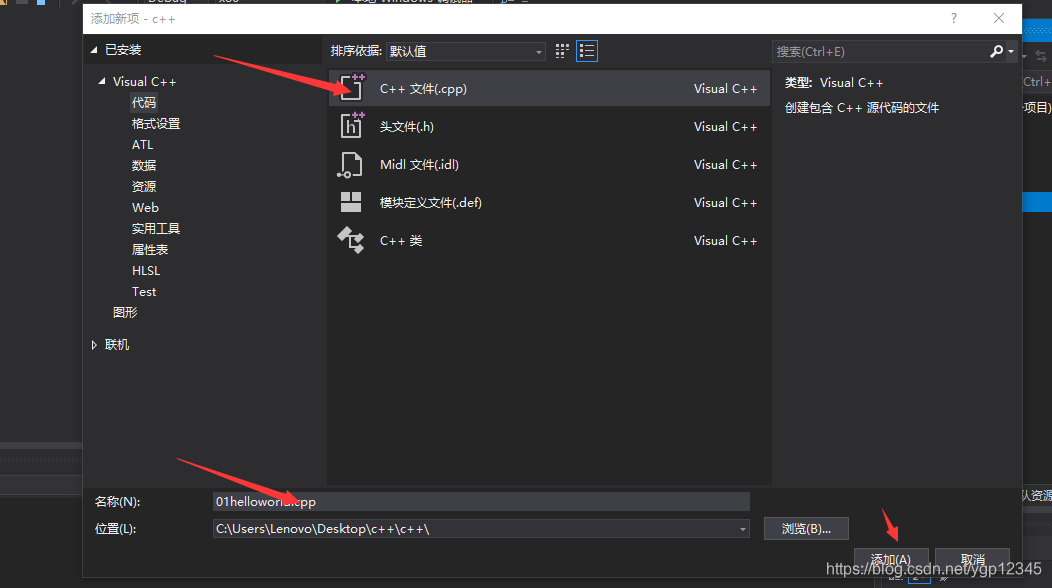Switch to list detail view
Screen dimensions: 1052x588
coord(587,51)
